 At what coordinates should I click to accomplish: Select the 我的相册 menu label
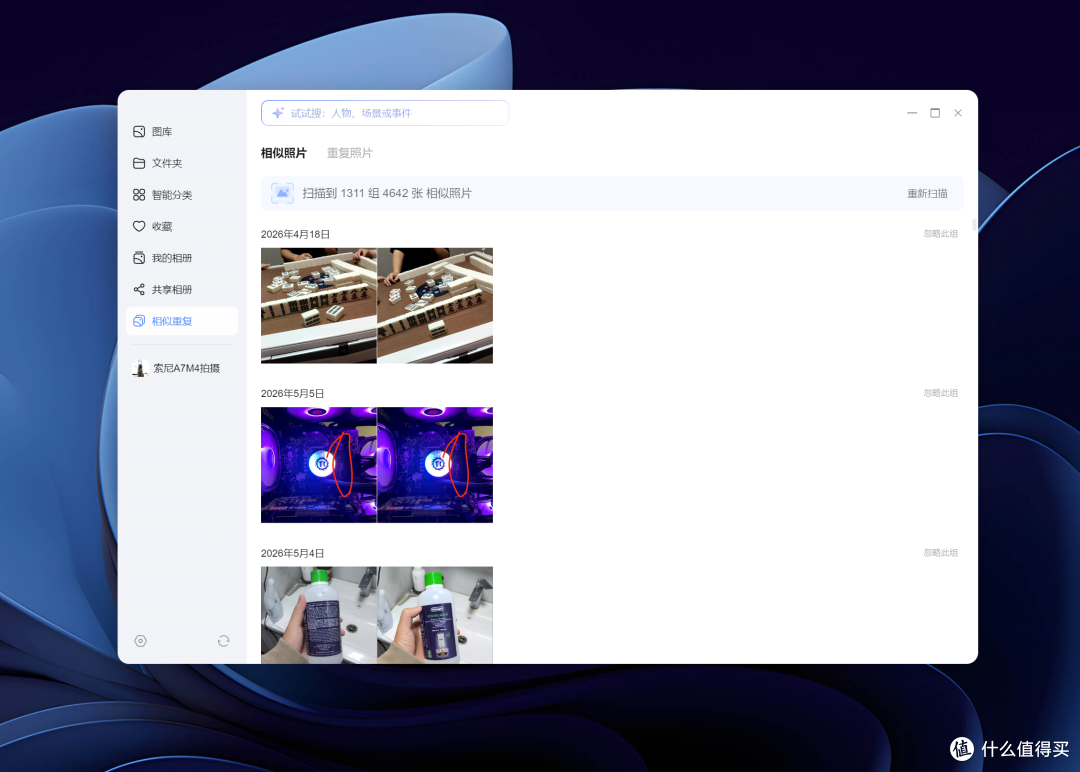tap(172, 258)
